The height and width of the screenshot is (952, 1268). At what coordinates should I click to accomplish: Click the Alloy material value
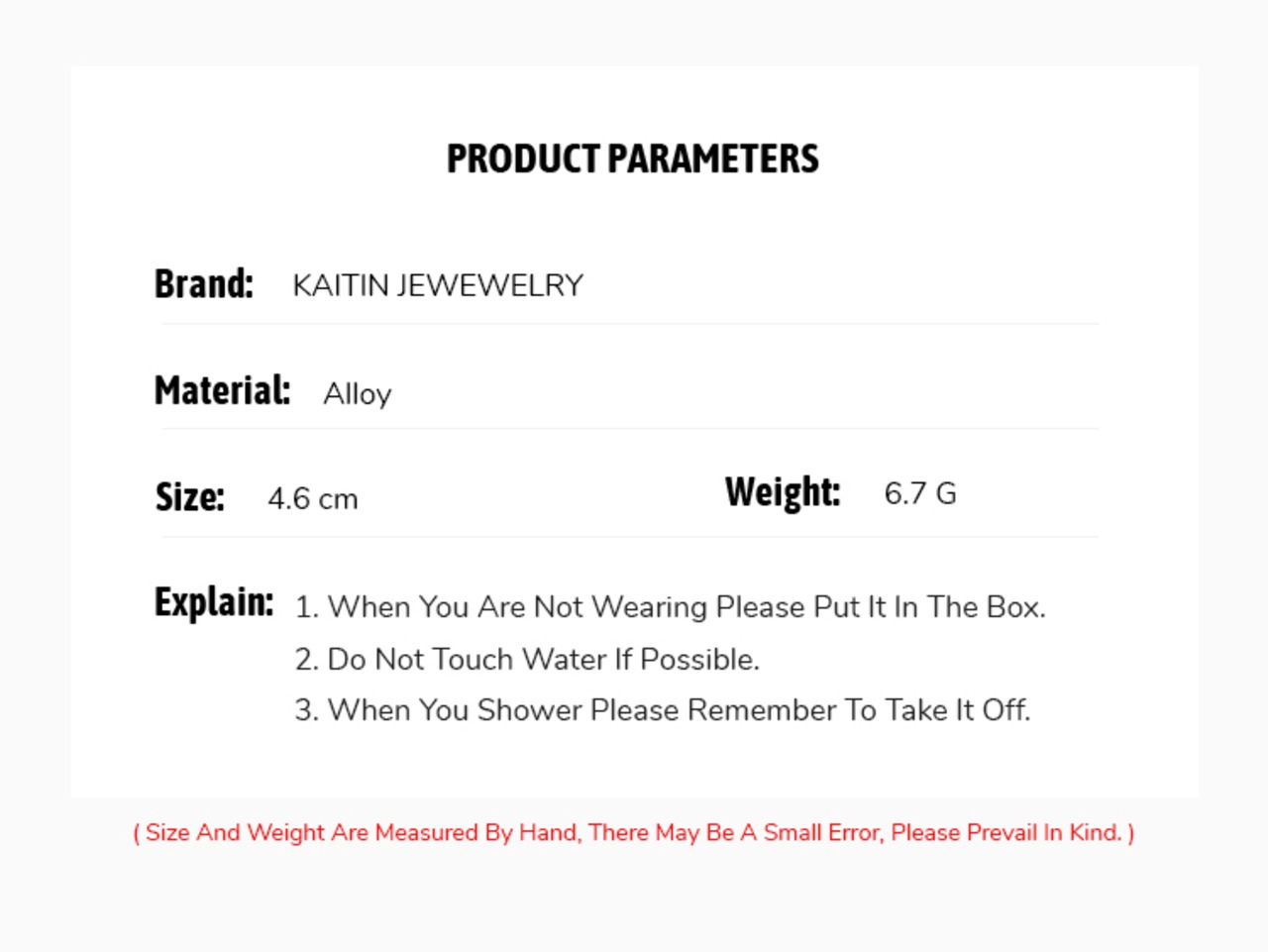click(x=358, y=394)
